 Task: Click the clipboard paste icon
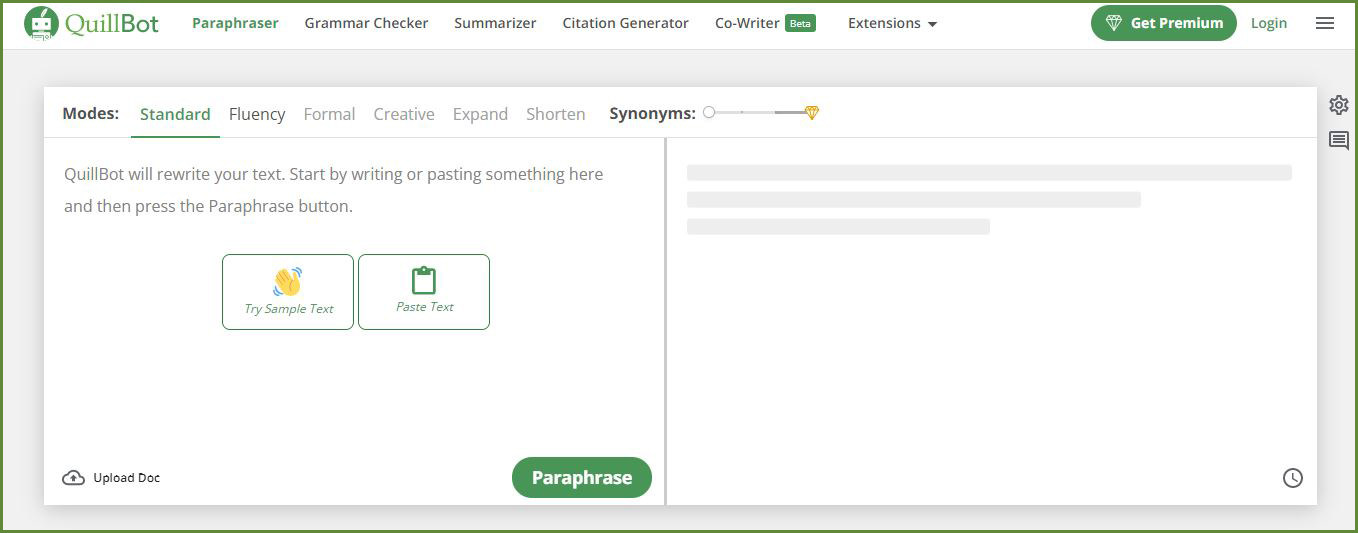pos(424,280)
